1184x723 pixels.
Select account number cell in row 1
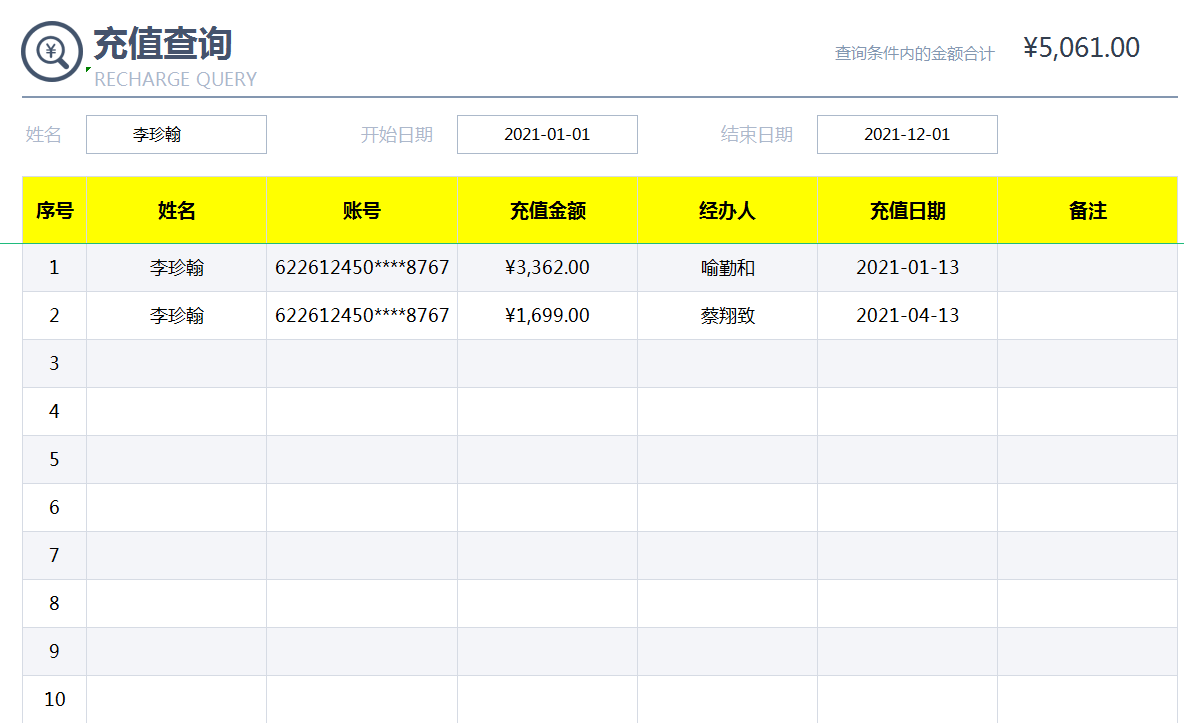pyautogui.click(x=362, y=267)
